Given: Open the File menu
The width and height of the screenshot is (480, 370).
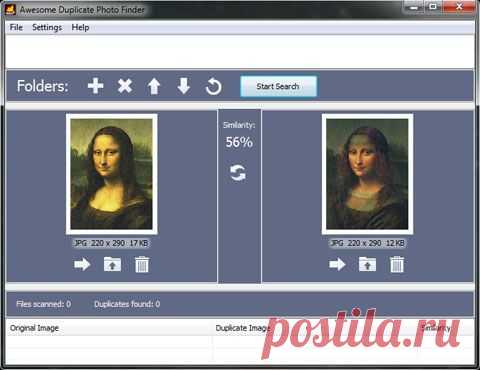Looking at the screenshot, I should click(x=16, y=27).
